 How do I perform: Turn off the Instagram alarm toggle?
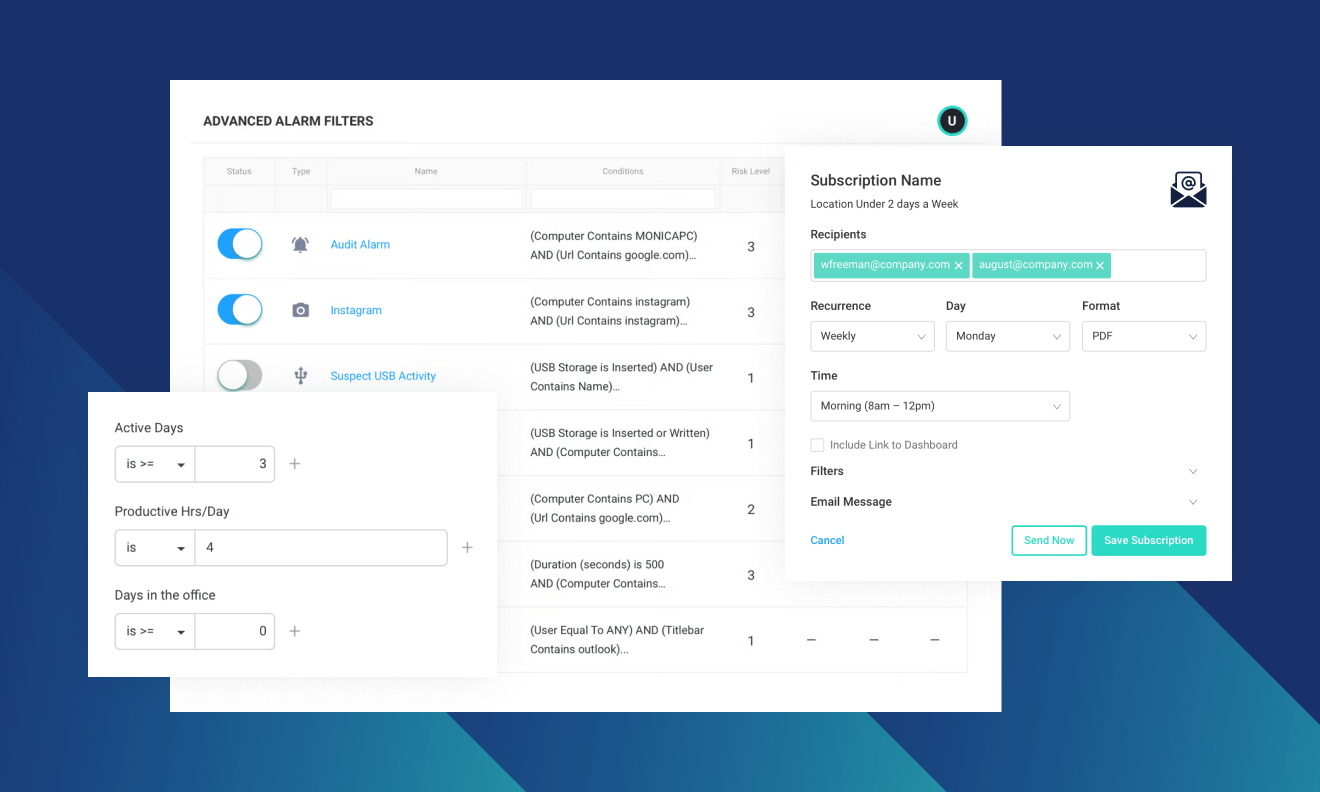click(240, 310)
